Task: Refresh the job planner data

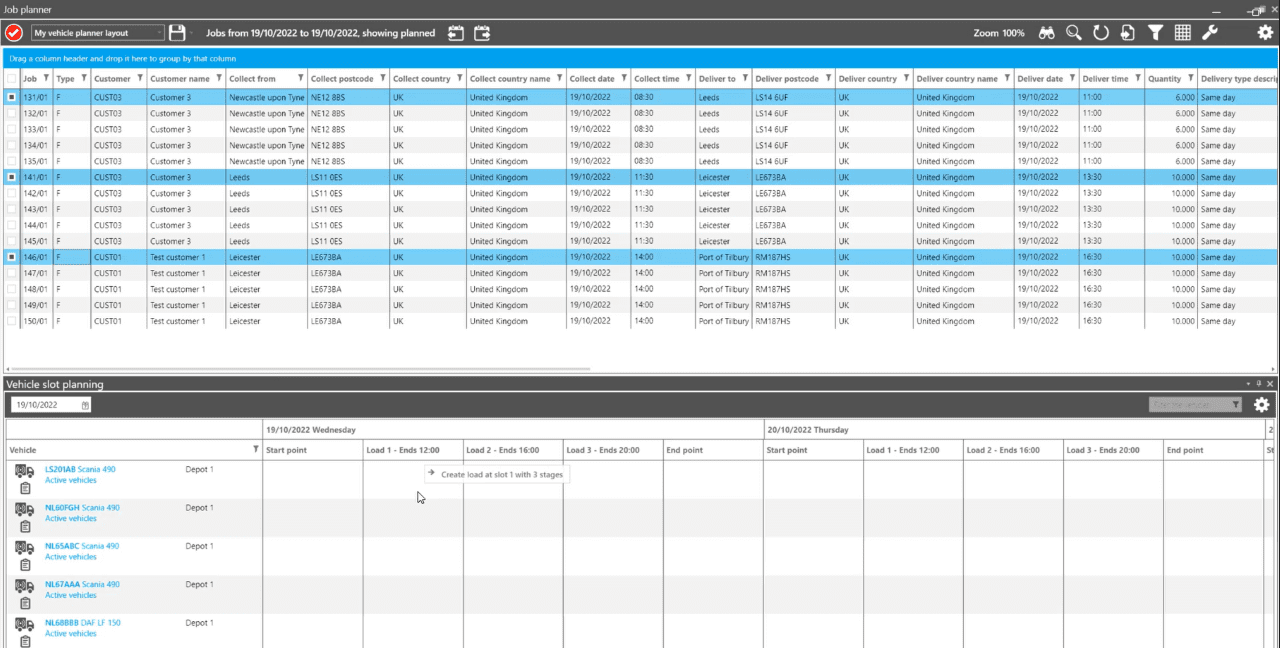Action: pos(1100,33)
